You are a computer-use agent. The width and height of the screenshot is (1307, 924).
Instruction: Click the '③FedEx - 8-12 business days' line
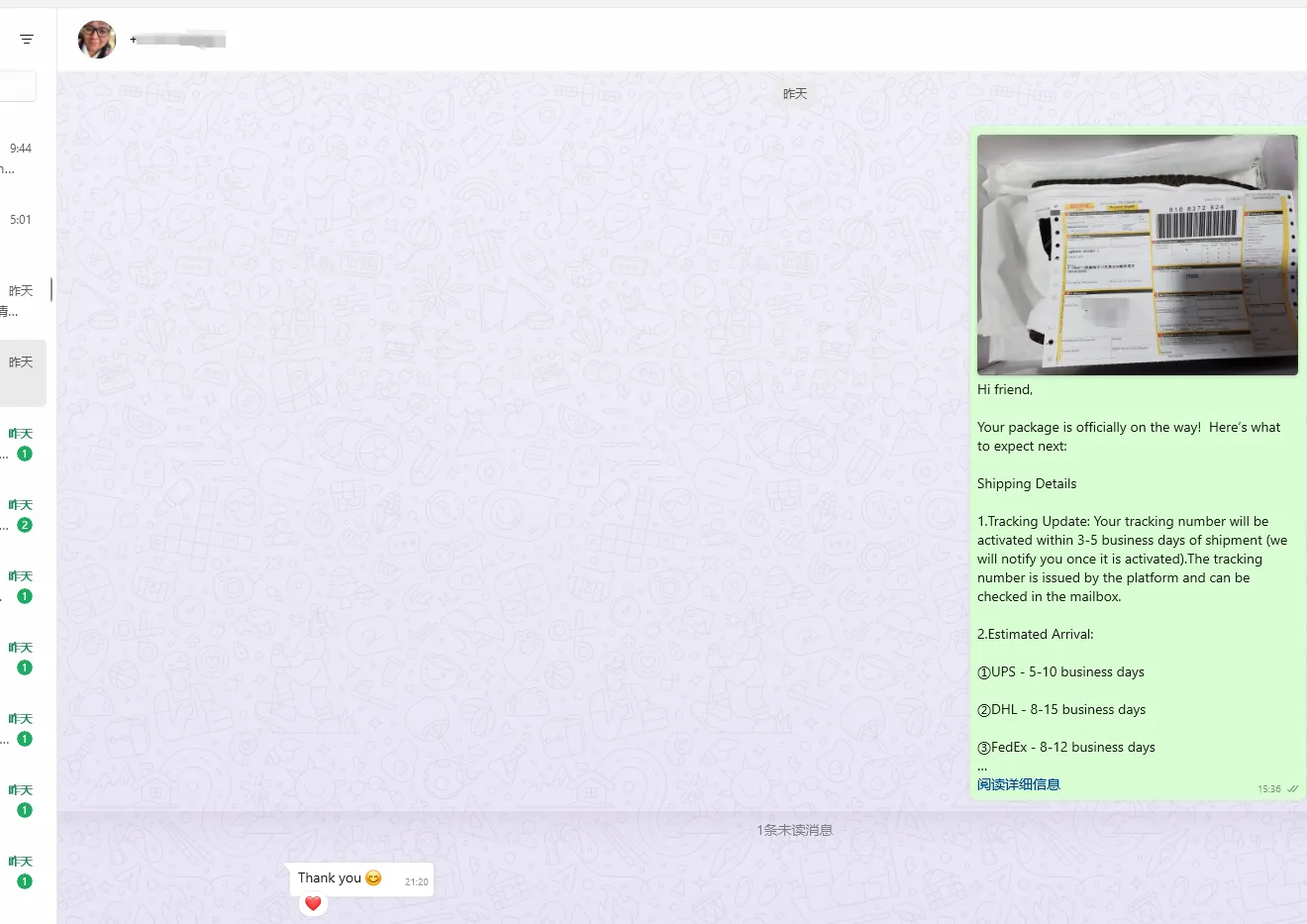coord(1066,747)
